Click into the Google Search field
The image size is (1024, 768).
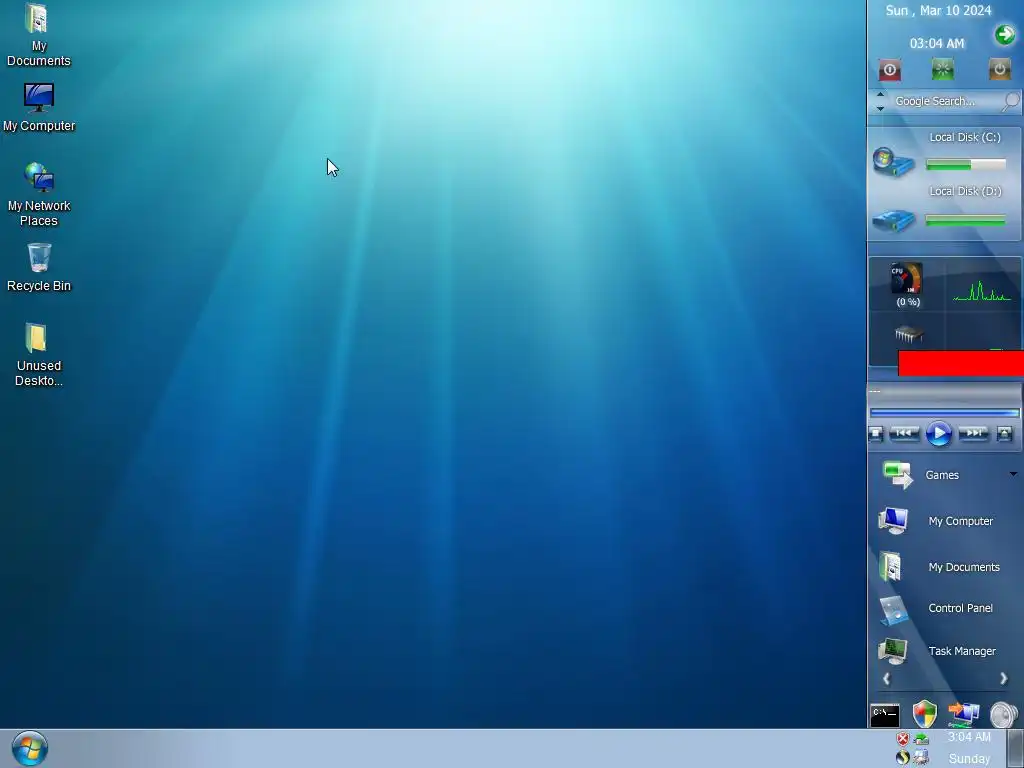(x=947, y=101)
